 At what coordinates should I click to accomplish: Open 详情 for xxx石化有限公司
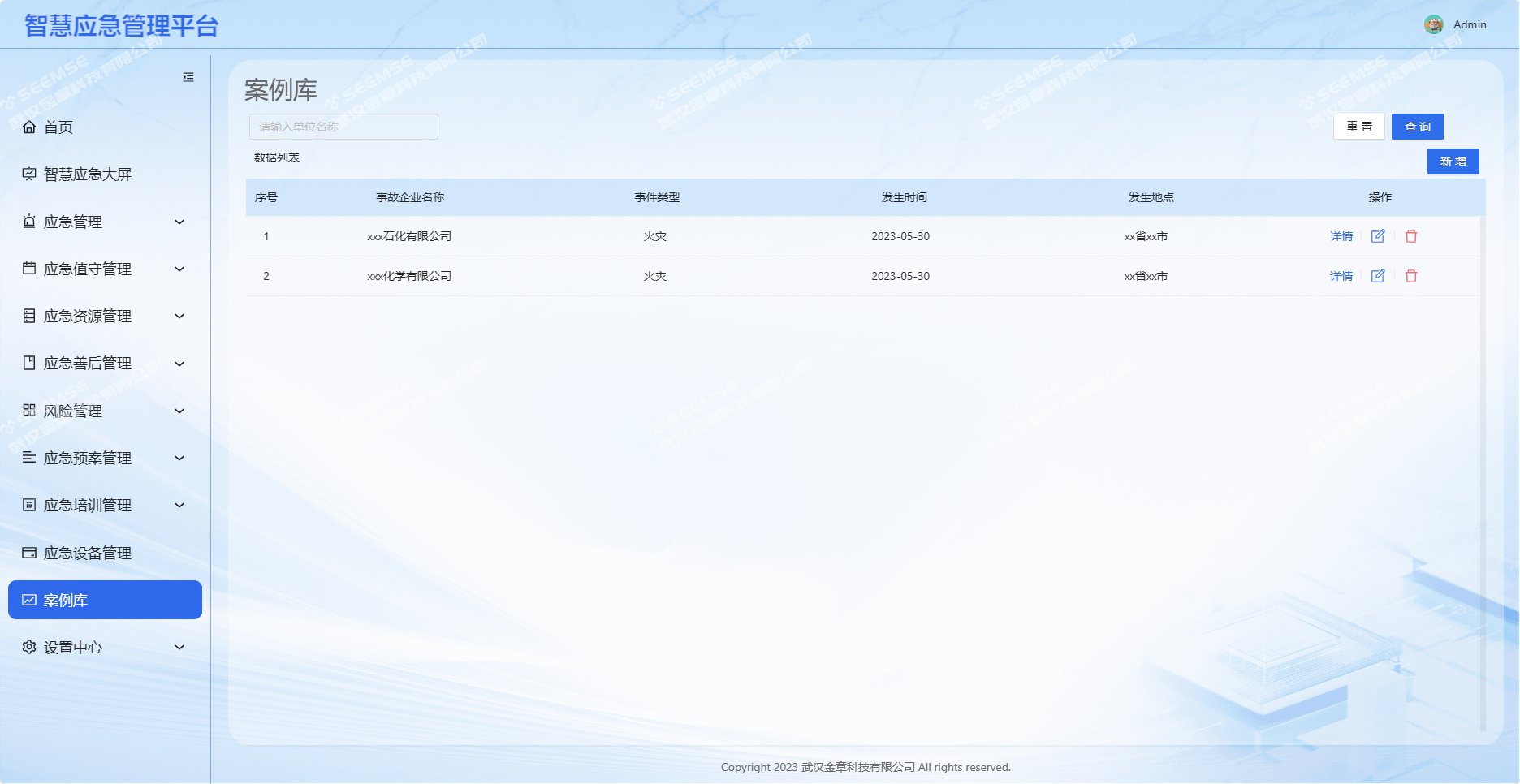1341,236
